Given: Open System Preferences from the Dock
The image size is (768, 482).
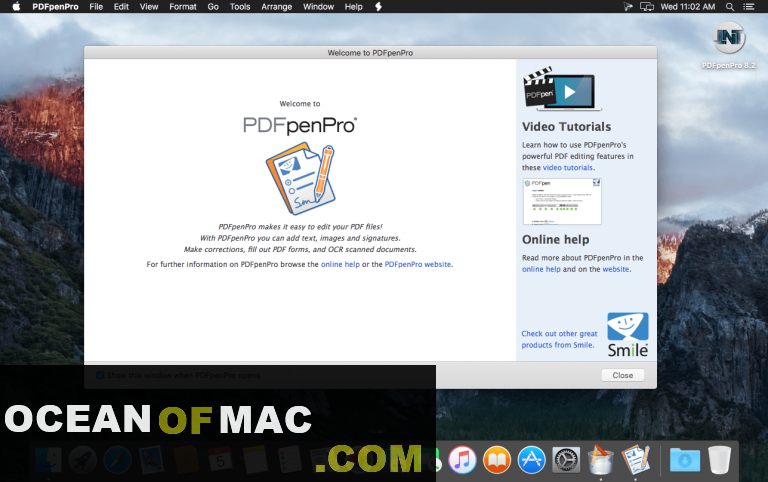Looking at the screenshot, I should (x=566, y=460).
